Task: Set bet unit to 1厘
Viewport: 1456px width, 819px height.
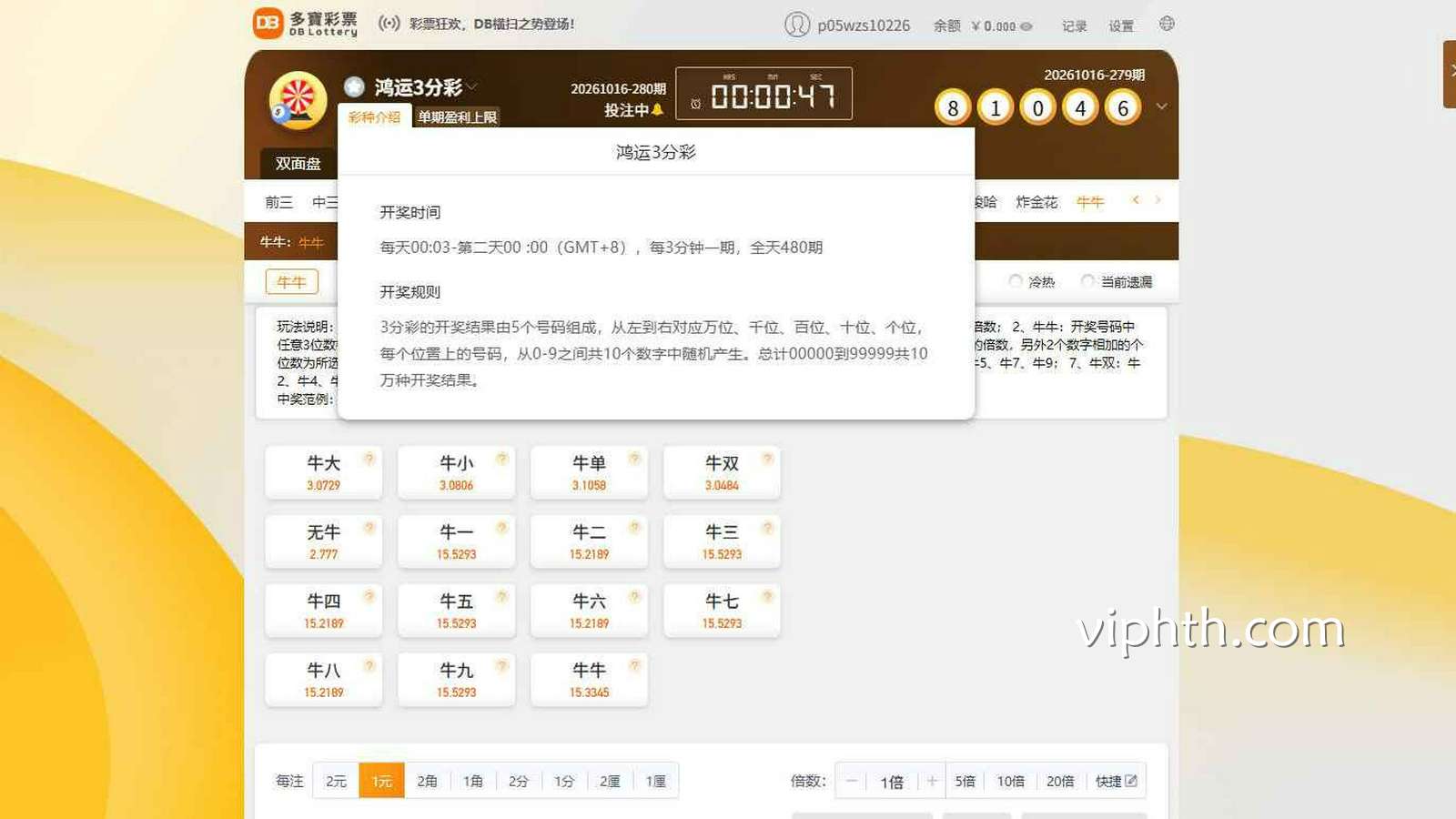Action: pyautogui.click(x=655, y=781)
